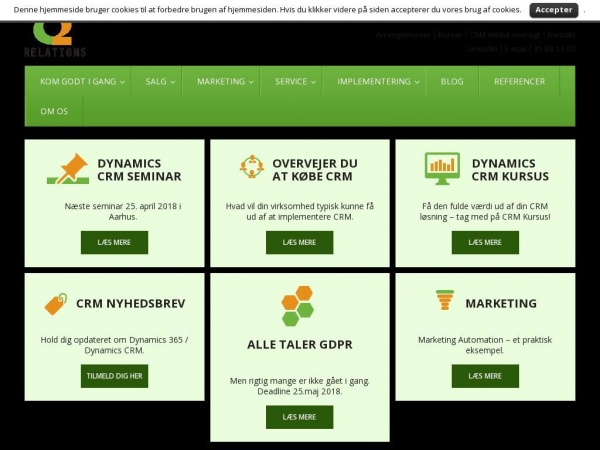Image resolution: width=600 pixels, height=450 pixels.
Task: Click the Dynamics CRM Seminar heading
Action: (139, 170)
